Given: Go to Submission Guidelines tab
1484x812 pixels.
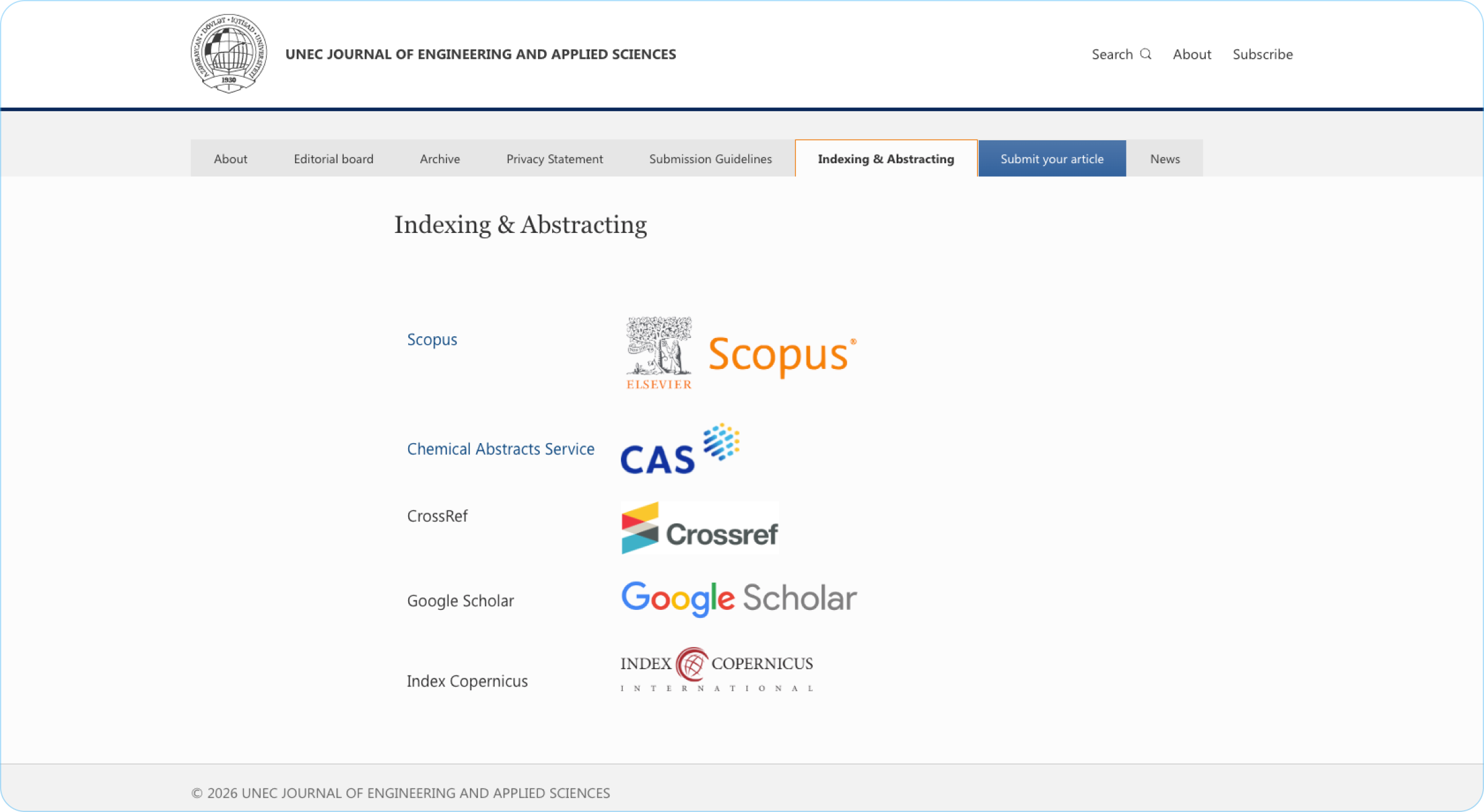Looking at the screenshot, I should [710, 159].
